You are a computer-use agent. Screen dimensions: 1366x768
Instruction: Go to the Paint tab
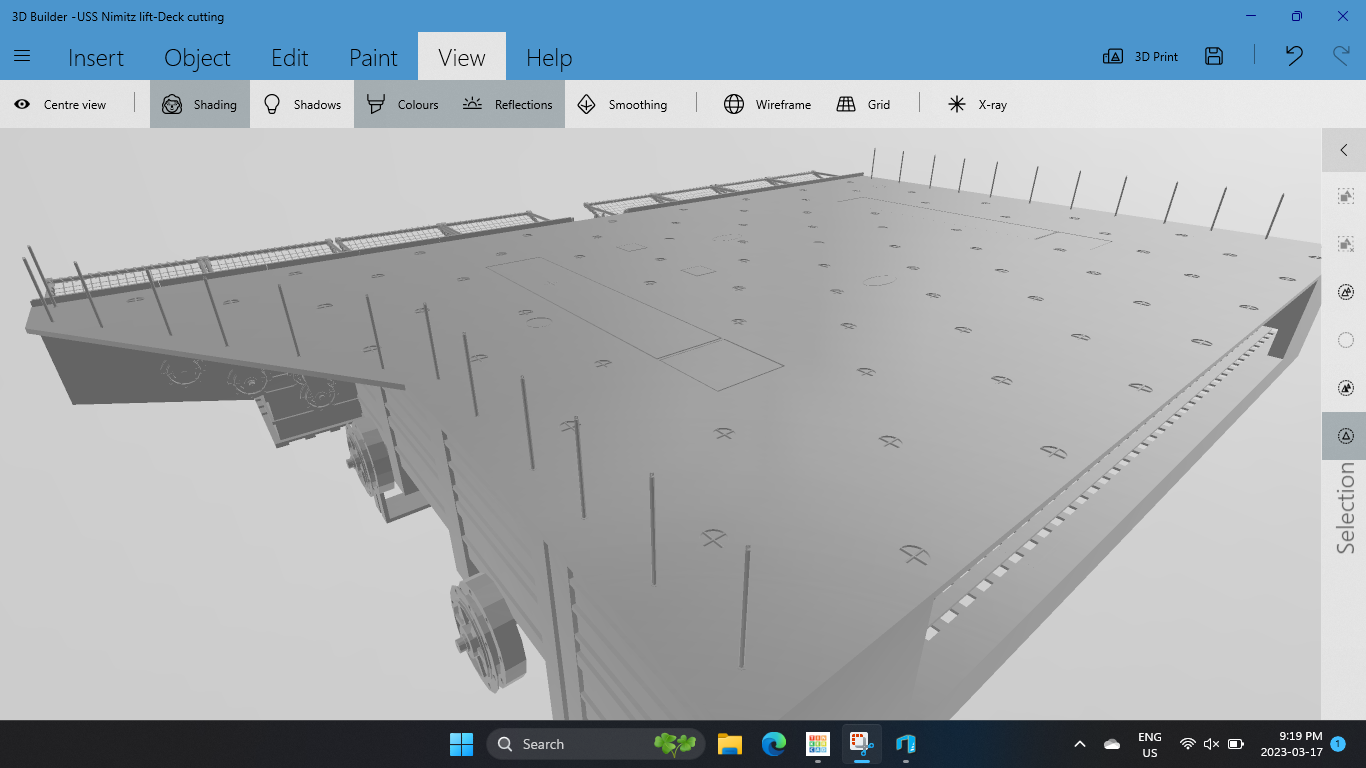[x=373, y=58]
